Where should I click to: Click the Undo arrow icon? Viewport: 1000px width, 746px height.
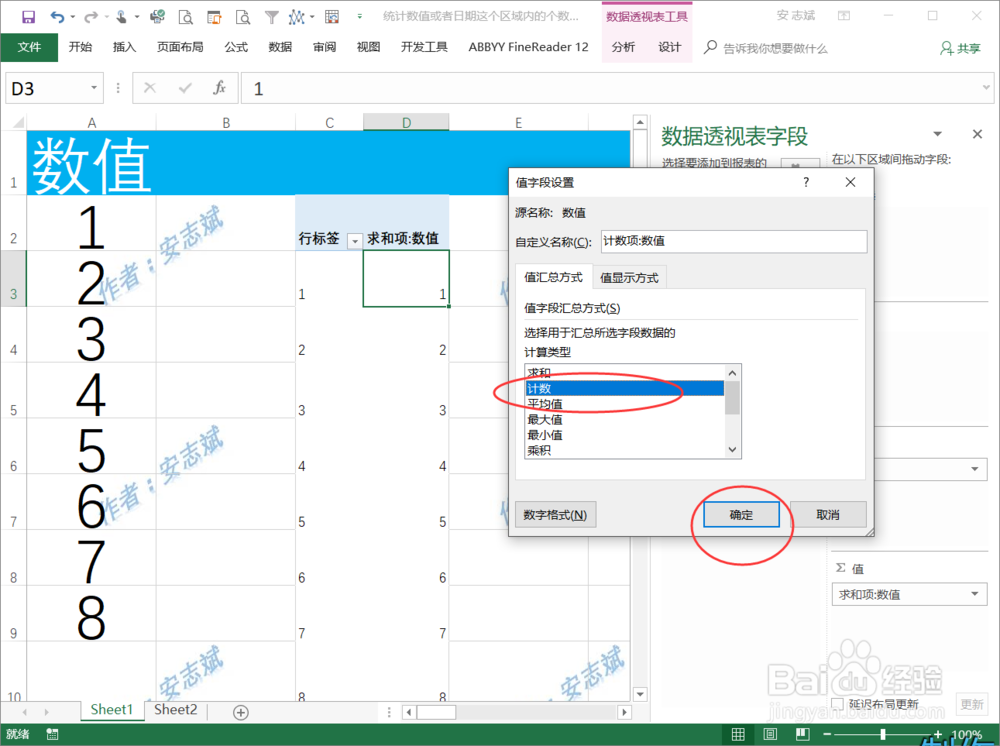point(57,17)
